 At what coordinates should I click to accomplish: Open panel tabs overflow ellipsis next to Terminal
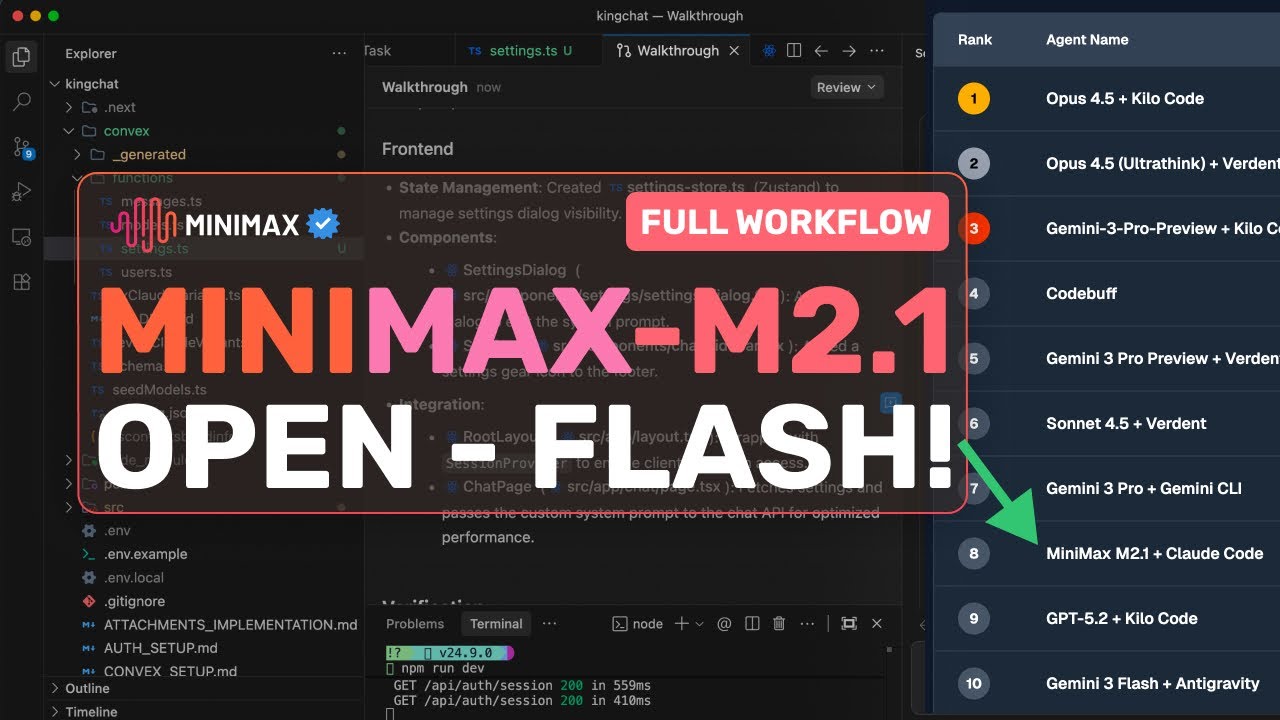click(549, 623)
